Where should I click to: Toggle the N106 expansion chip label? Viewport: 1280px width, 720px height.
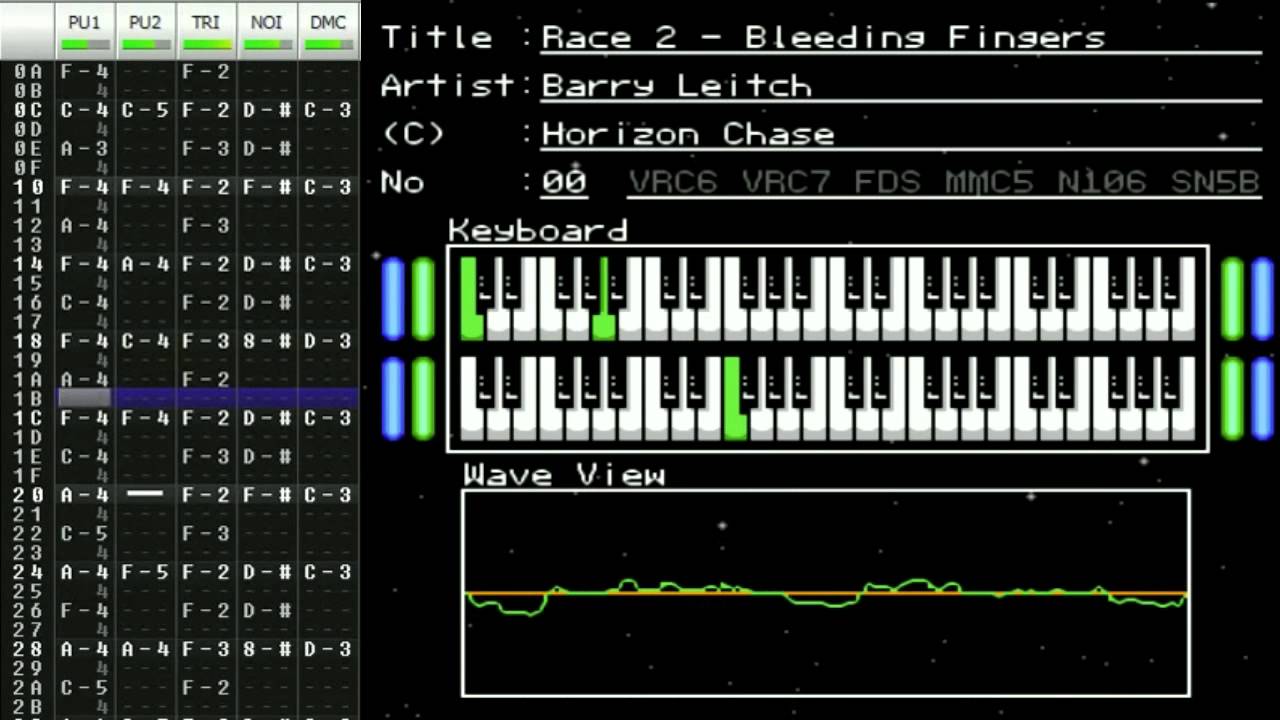[1103, 182]
